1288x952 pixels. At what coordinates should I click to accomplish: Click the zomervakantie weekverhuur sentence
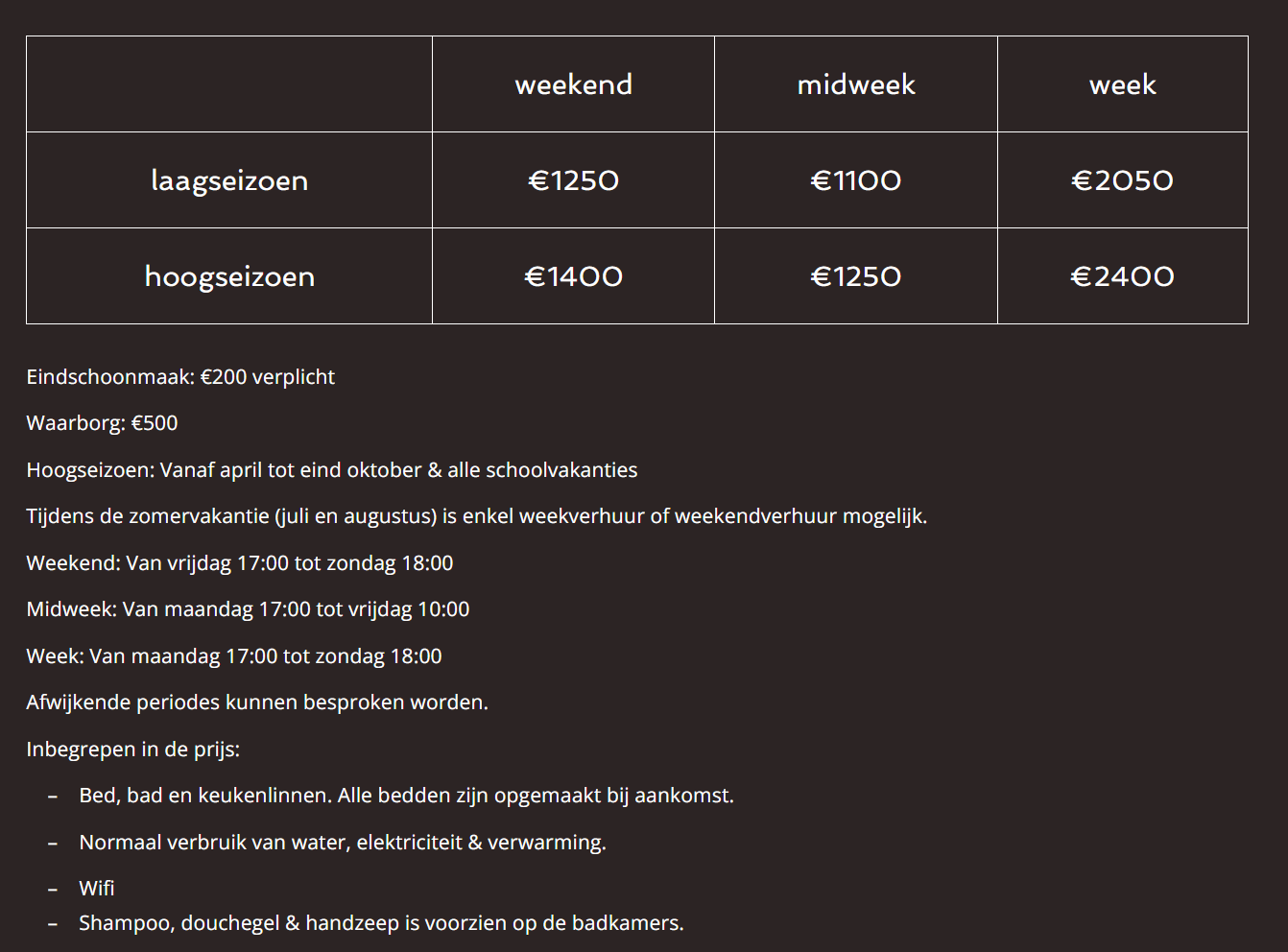[x=477, y=516]
